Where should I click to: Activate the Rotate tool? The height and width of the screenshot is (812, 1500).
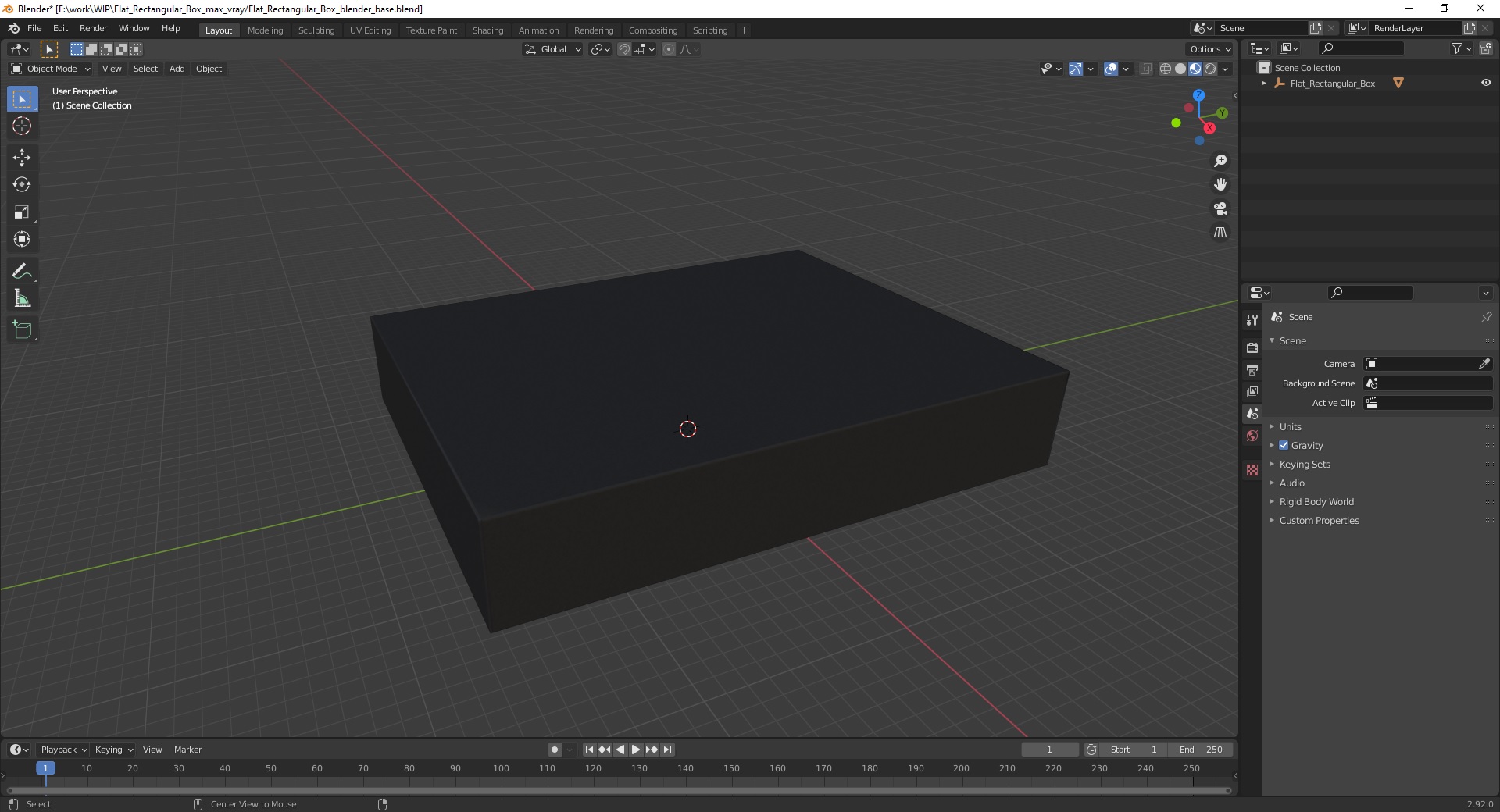click(x=22, y=185)
